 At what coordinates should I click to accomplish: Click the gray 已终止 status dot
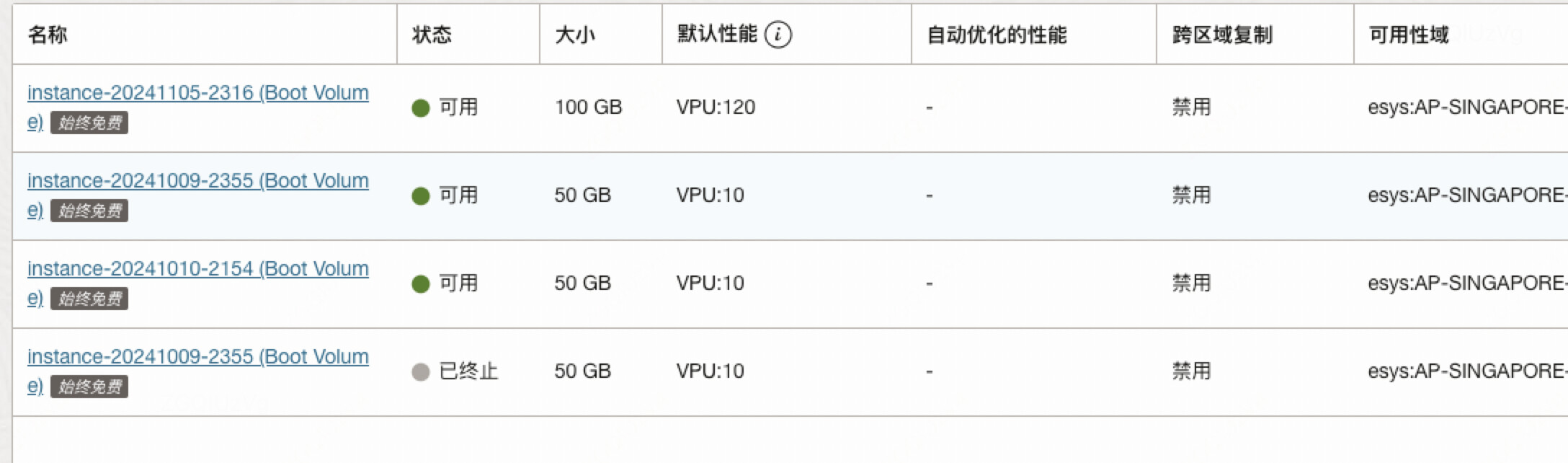click(421, 372)
